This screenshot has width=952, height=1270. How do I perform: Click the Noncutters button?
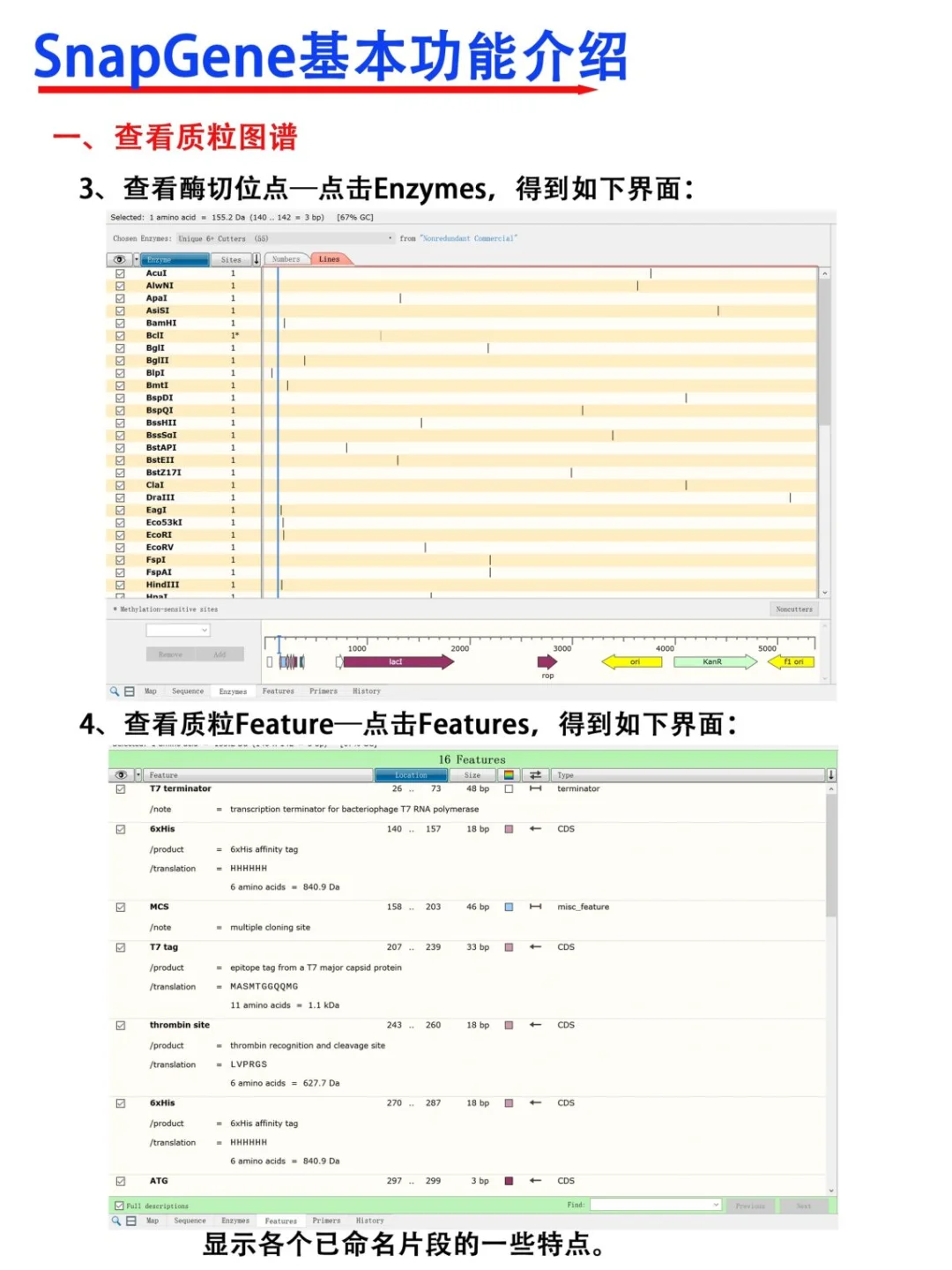[x=793, y=609]
